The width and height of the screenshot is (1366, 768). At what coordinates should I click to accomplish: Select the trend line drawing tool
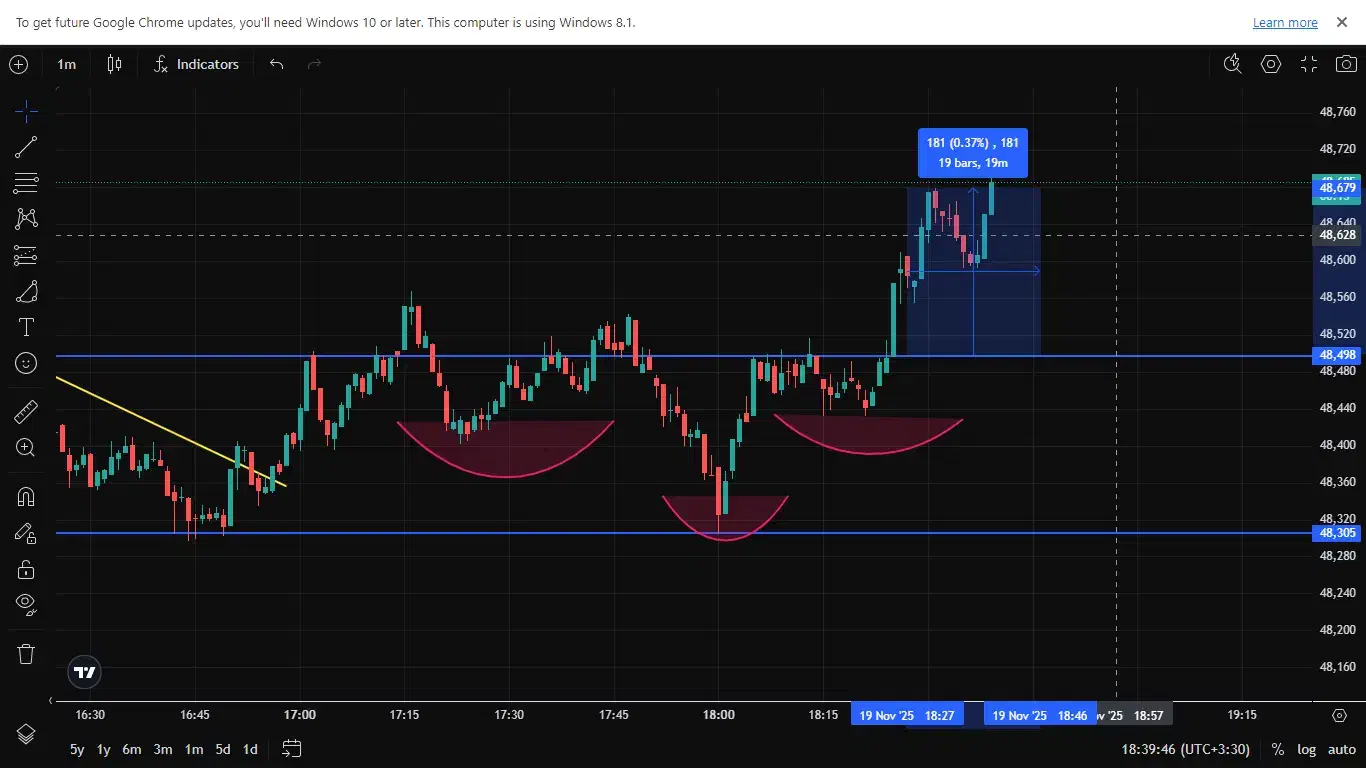(x=26, y=148)
